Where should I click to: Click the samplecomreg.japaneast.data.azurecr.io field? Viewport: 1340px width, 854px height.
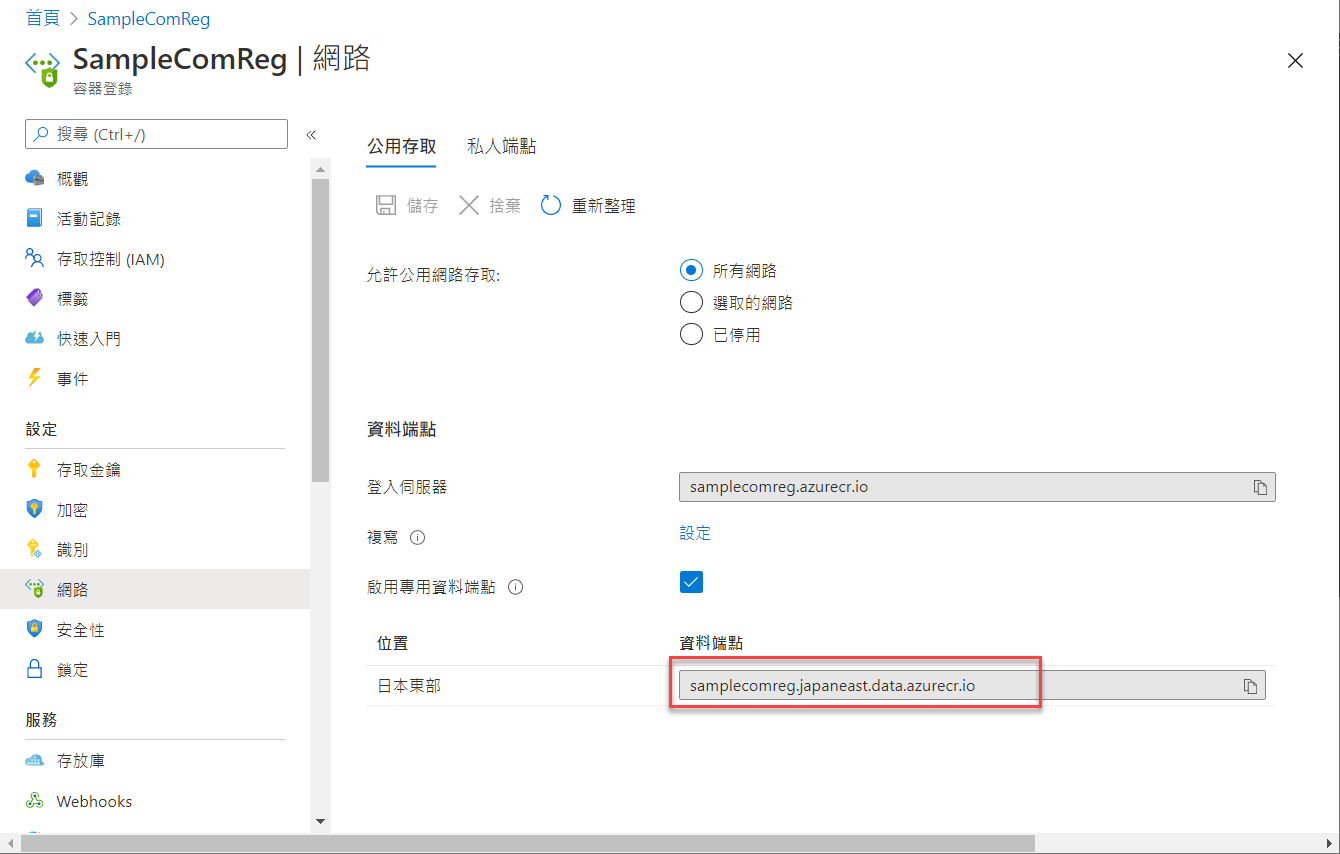click(972, 685)
